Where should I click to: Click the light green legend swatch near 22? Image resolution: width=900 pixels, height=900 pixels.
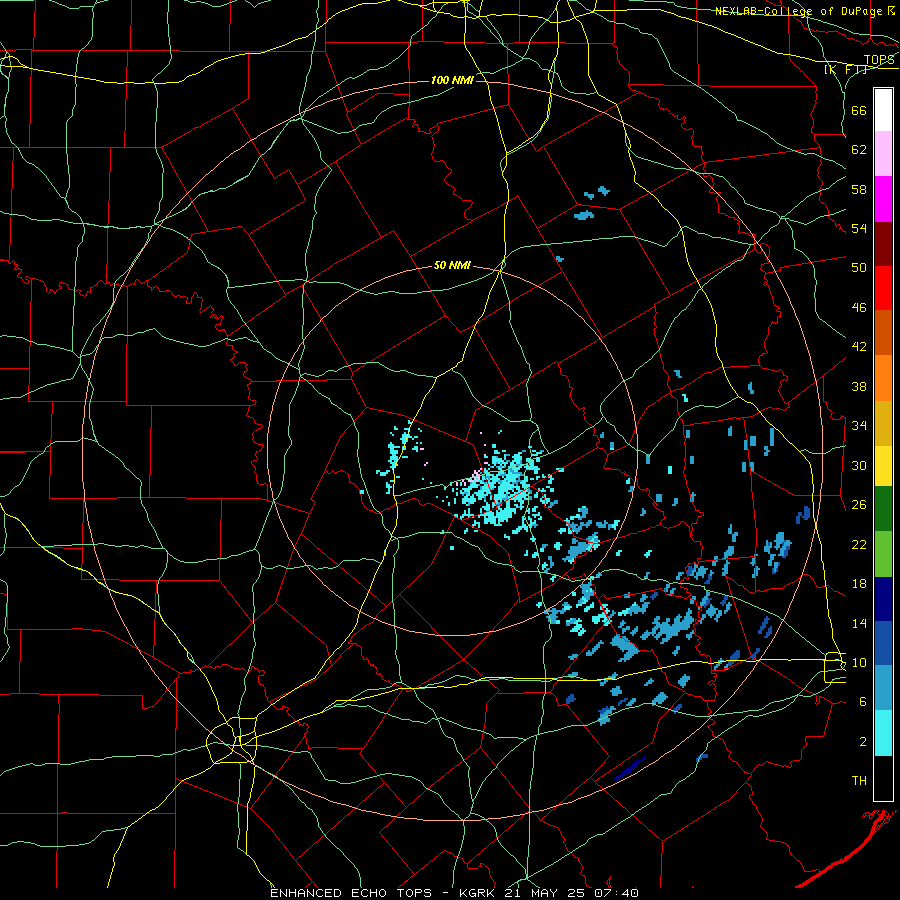tap(883, 554)
